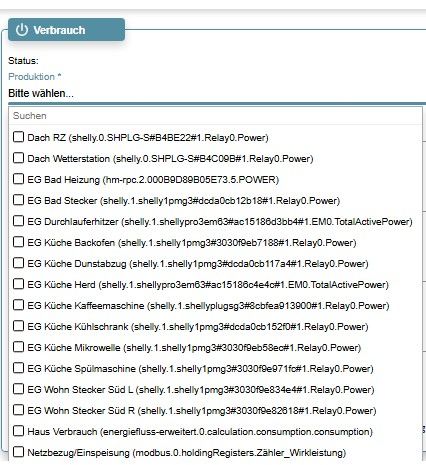Check the EG Küche Kühlschrank checkbox
This screenshot has width=426, height=465.
click(x=18, y=326)
